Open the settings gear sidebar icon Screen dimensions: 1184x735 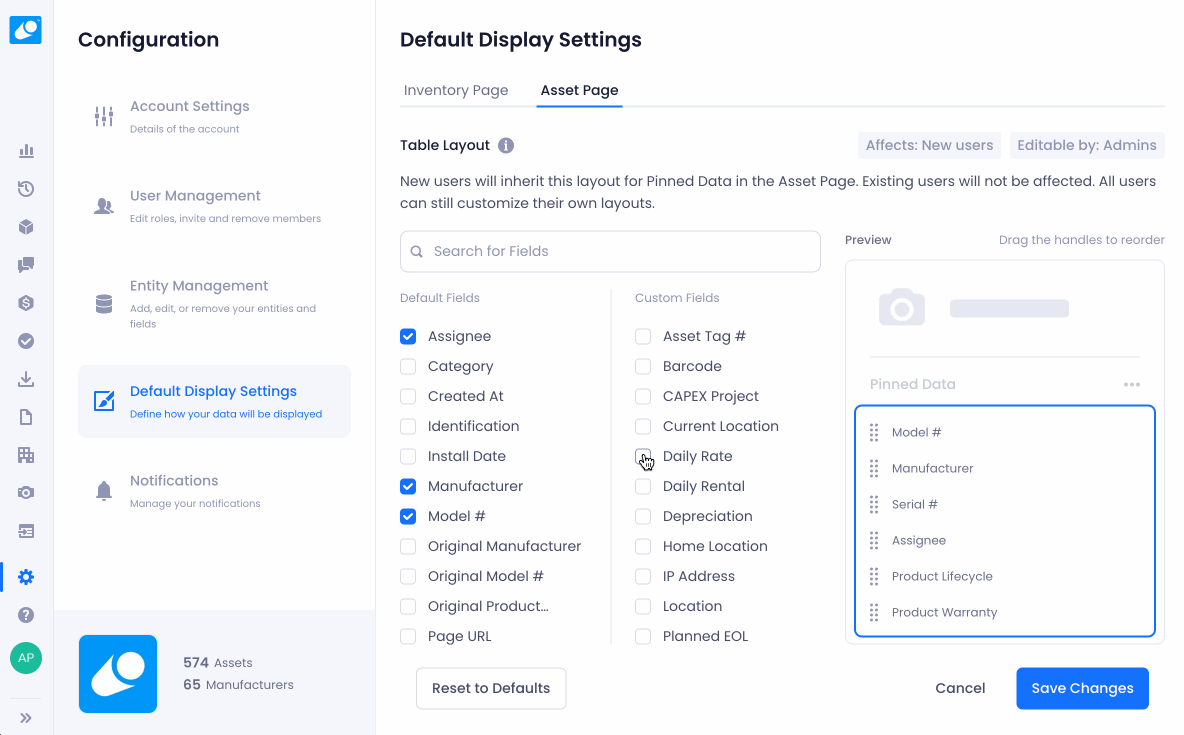(26, 577)
